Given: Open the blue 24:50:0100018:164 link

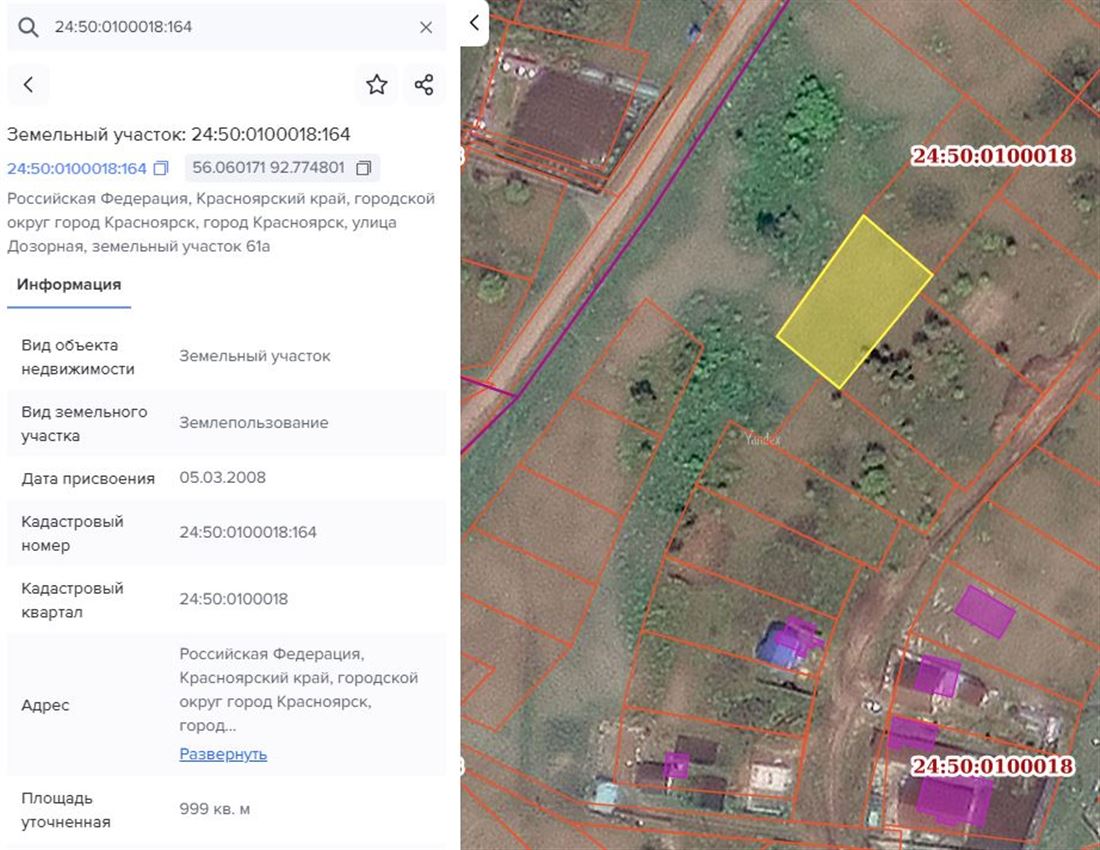Looking at the screenshot, I should tap(77, 168).
